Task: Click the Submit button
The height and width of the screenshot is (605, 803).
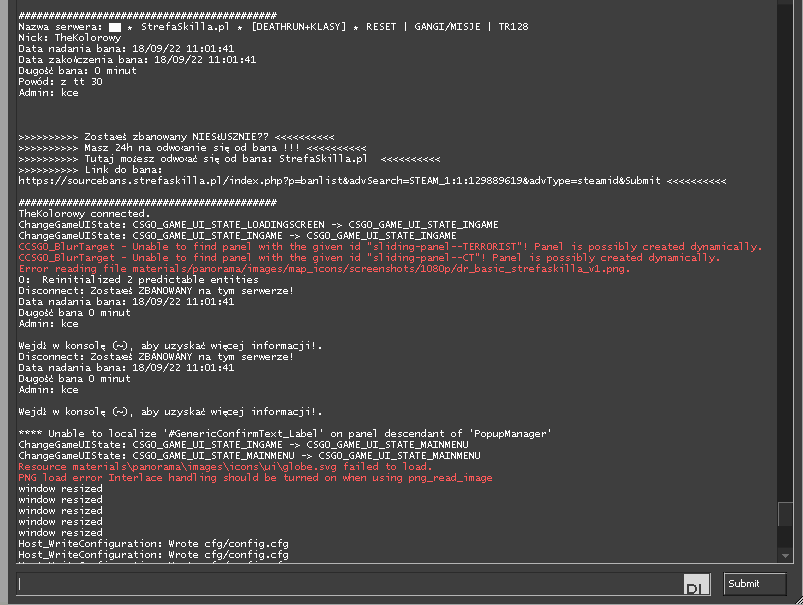Action: [754, 584]
